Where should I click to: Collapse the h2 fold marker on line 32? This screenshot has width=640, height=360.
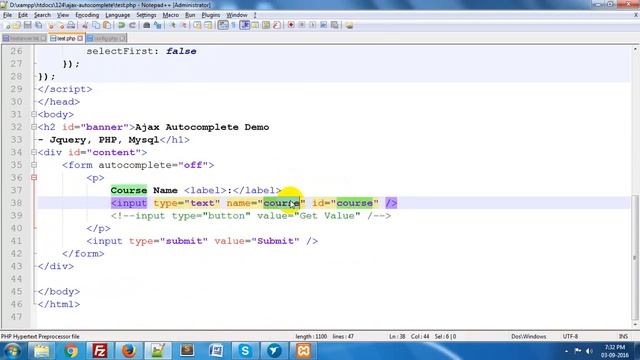coord(34,127)
